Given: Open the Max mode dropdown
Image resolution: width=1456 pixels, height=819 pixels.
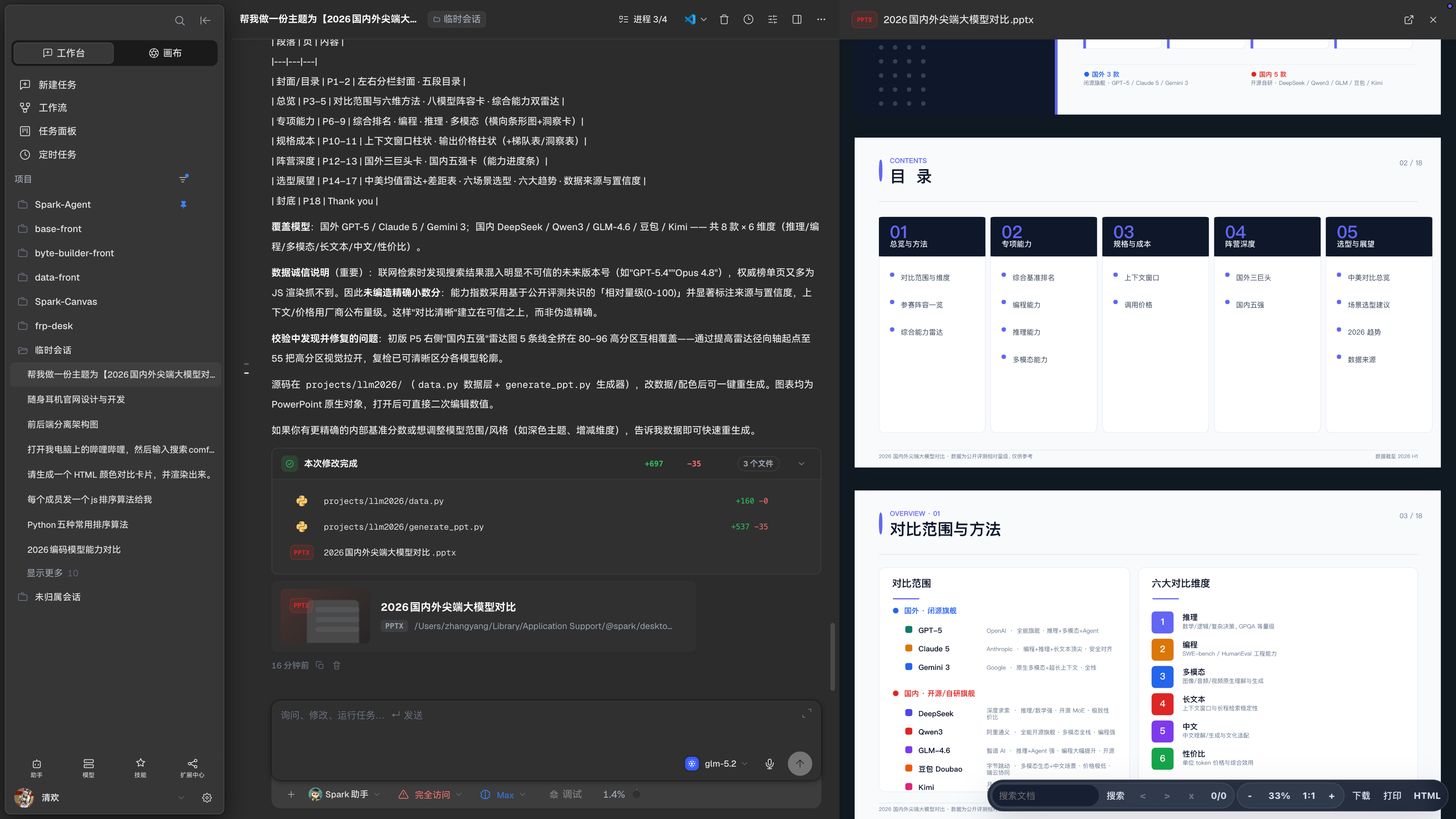Looking at the screenshot, I should point(502,794).
